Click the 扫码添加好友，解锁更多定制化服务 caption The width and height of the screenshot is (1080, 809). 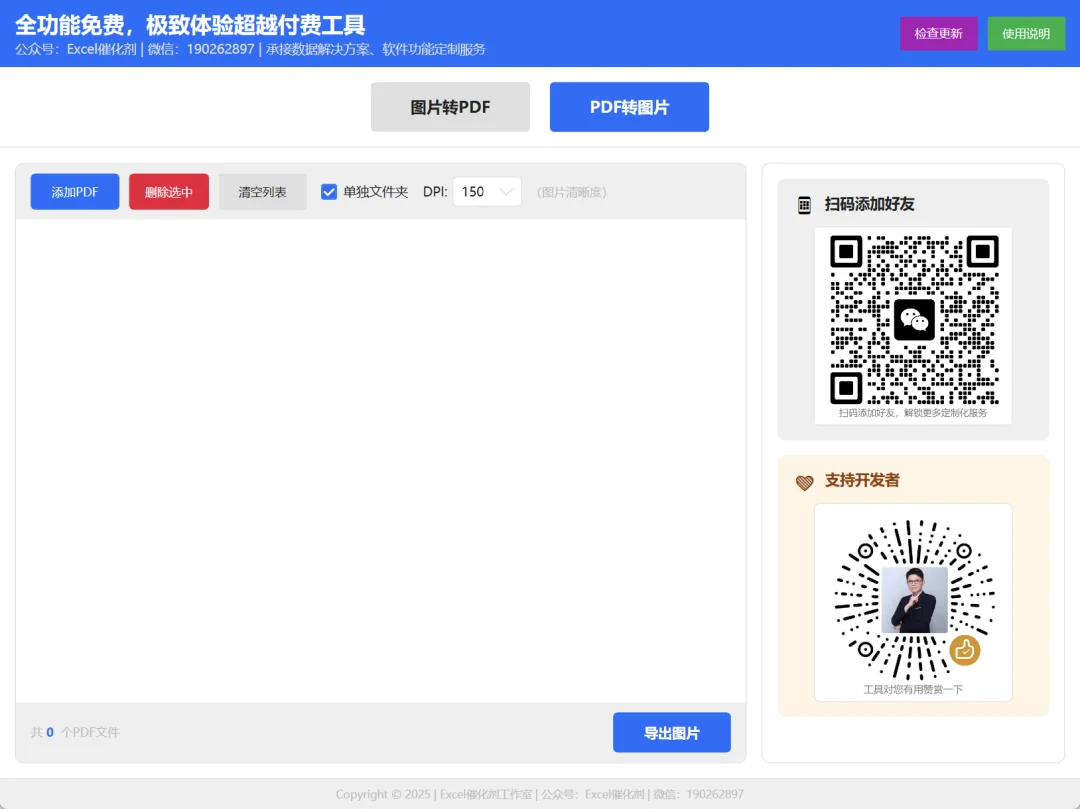point(913,413)
